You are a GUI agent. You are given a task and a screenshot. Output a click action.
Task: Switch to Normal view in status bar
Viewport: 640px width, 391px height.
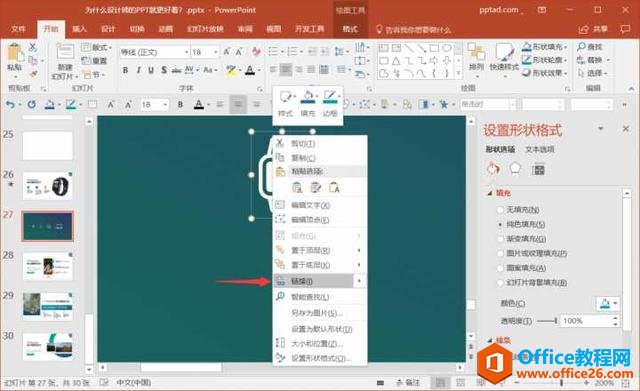click(440, 382)
